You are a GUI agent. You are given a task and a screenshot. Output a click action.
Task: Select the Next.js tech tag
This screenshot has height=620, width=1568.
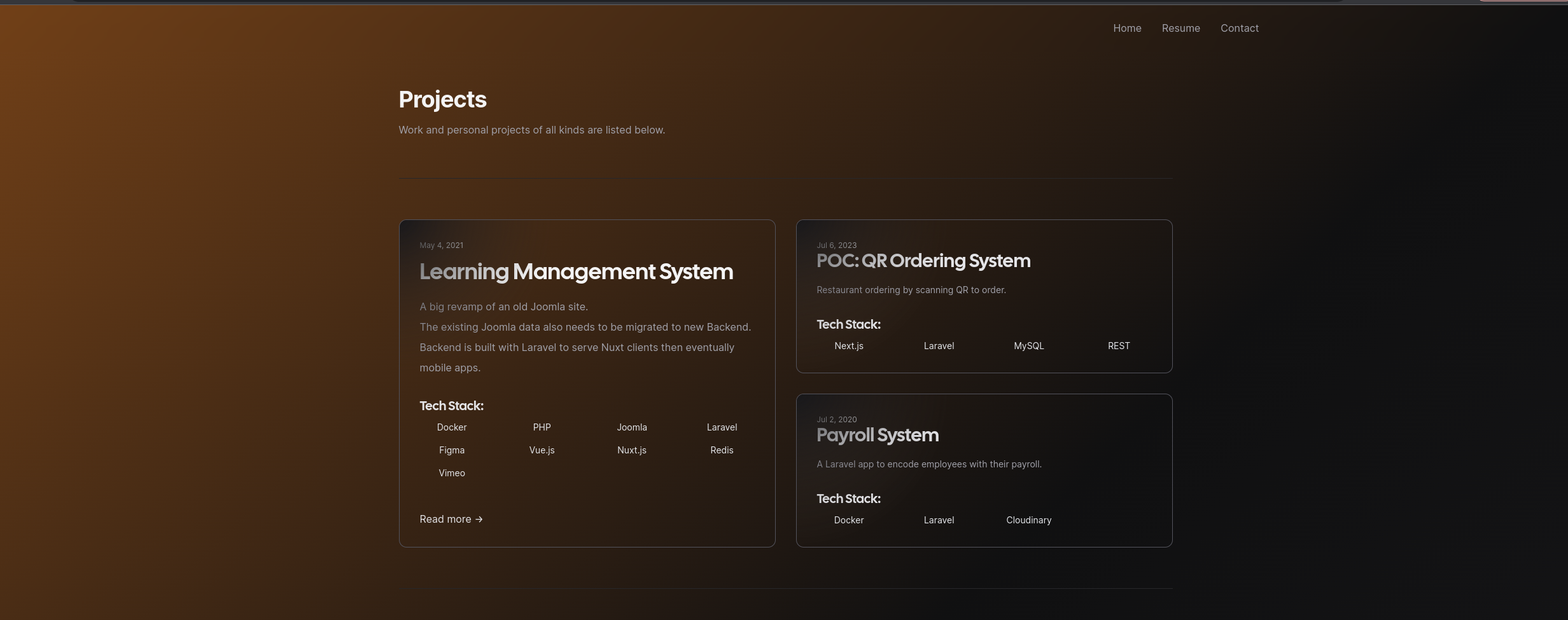point(849,346)
